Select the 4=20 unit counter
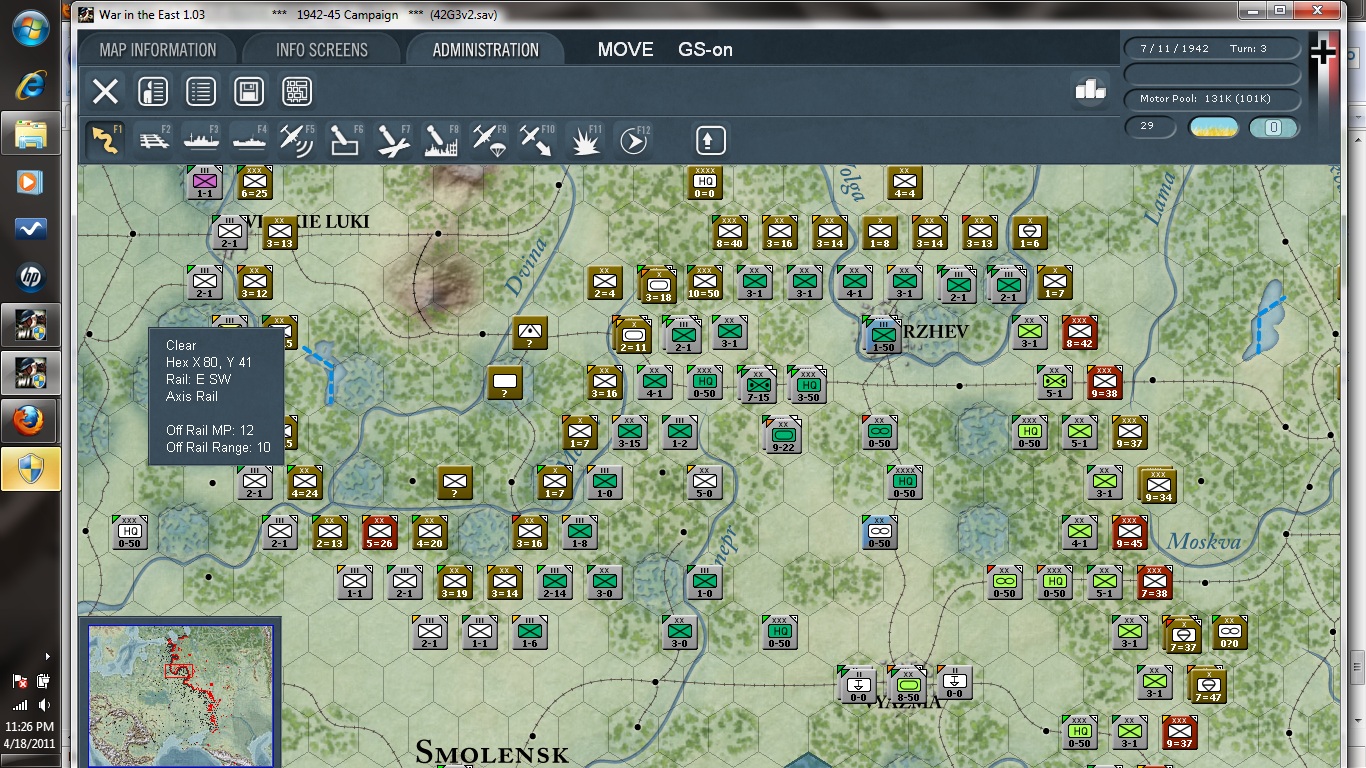This screenshot has width=1366, height=768. click(429, 532)
